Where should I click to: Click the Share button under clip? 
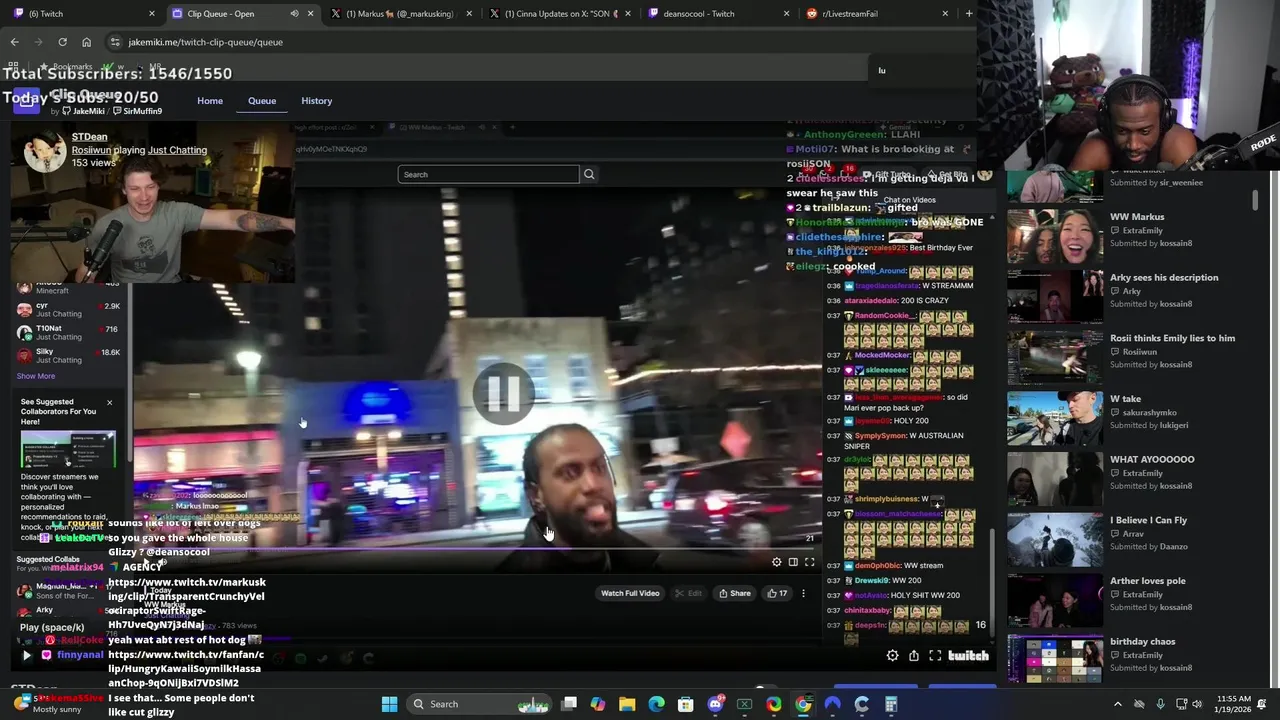(x=734, y=593)
